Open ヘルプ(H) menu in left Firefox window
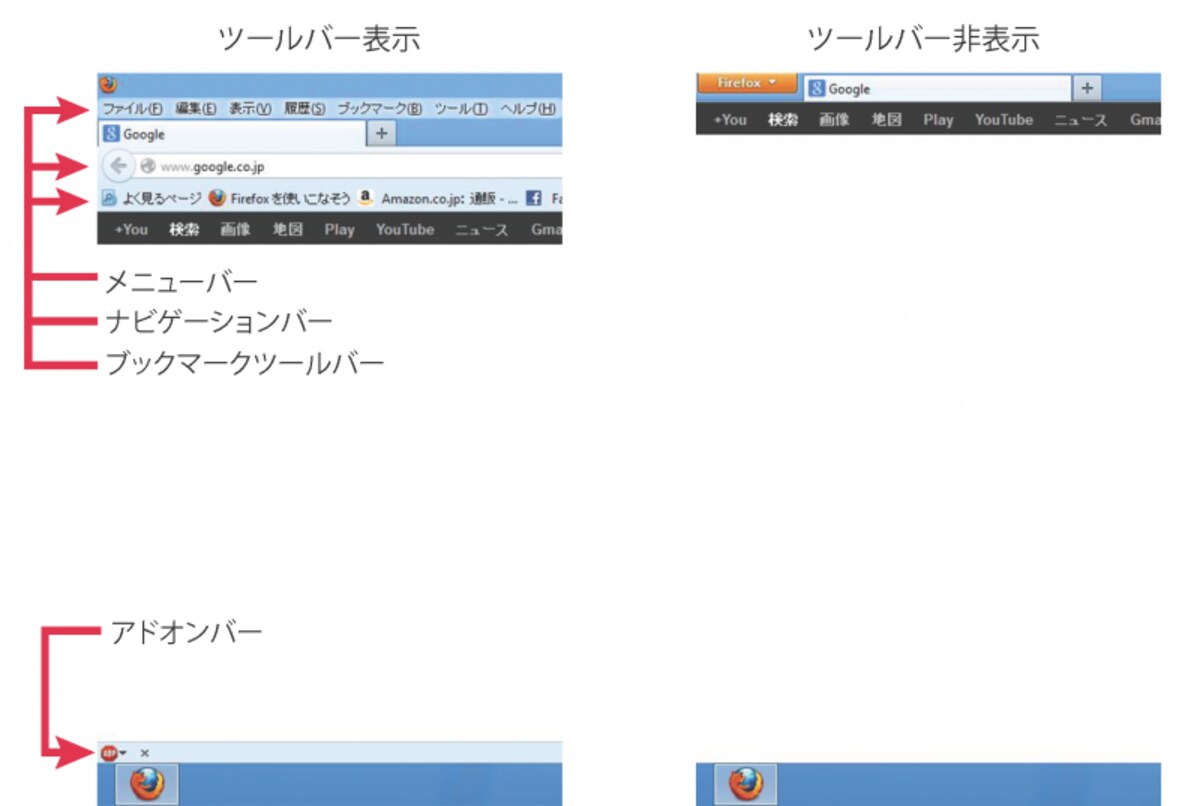1200x806 pixels. [528, 109]
